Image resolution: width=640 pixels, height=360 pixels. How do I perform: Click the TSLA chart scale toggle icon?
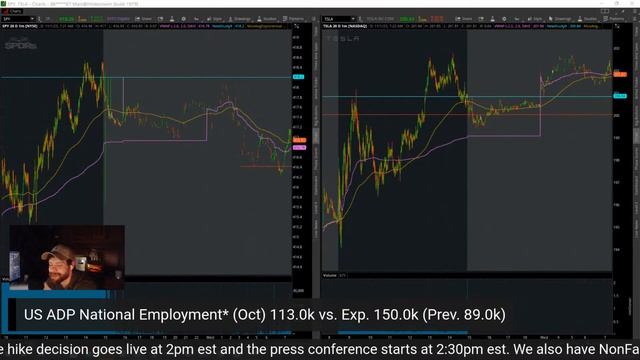618,27
